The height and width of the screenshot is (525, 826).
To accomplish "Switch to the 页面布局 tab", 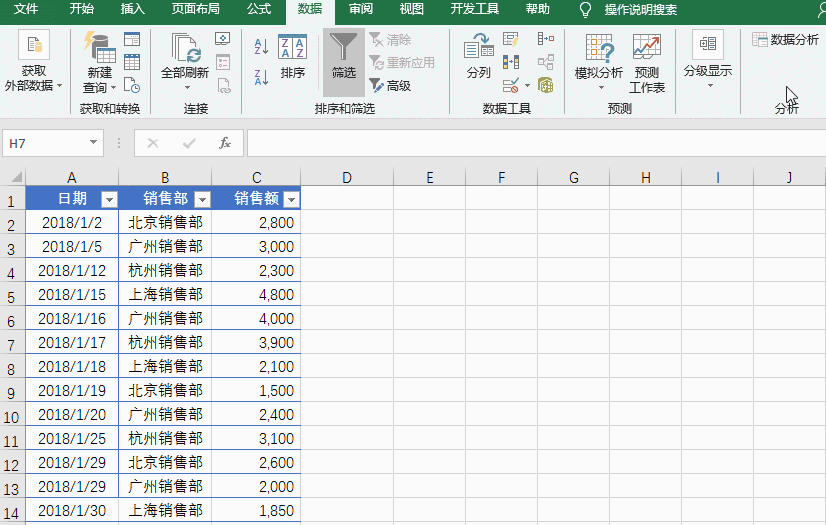I will 195,9.
